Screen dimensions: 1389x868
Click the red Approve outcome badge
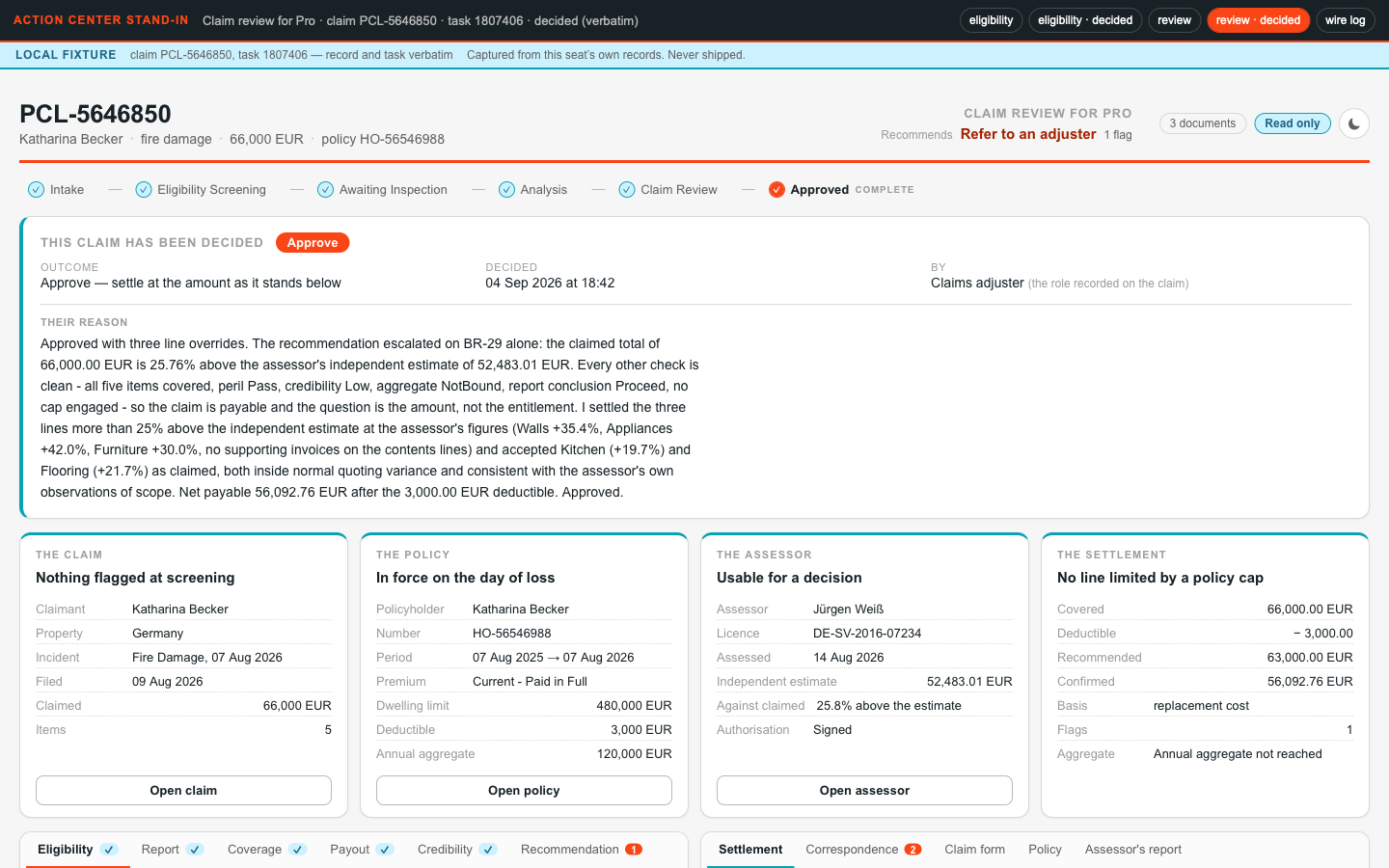tap(313, 243)
